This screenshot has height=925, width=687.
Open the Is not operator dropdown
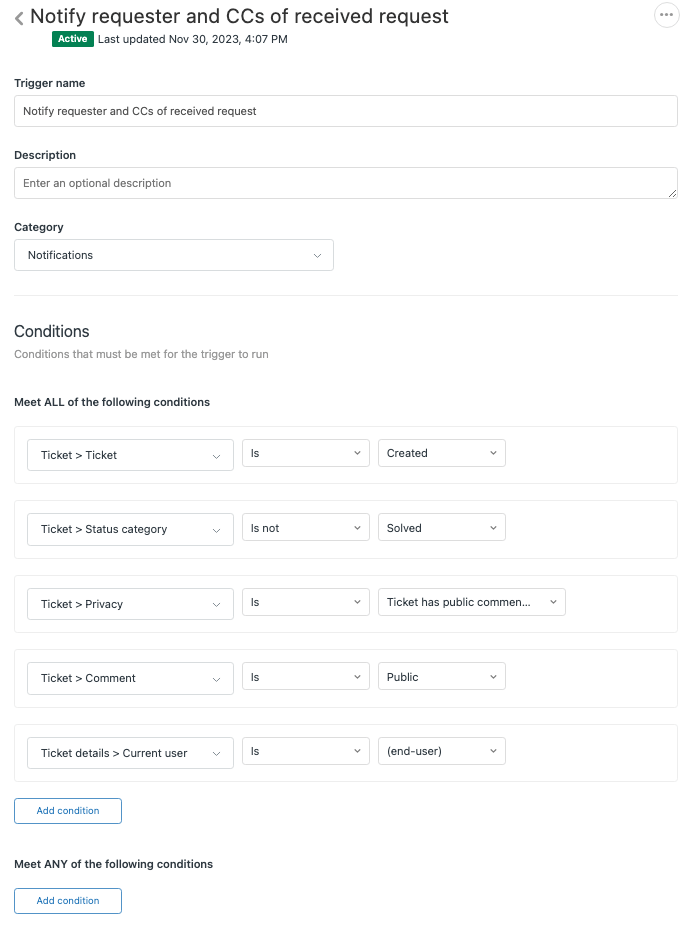pyautogui.click(x=305, y=527)
